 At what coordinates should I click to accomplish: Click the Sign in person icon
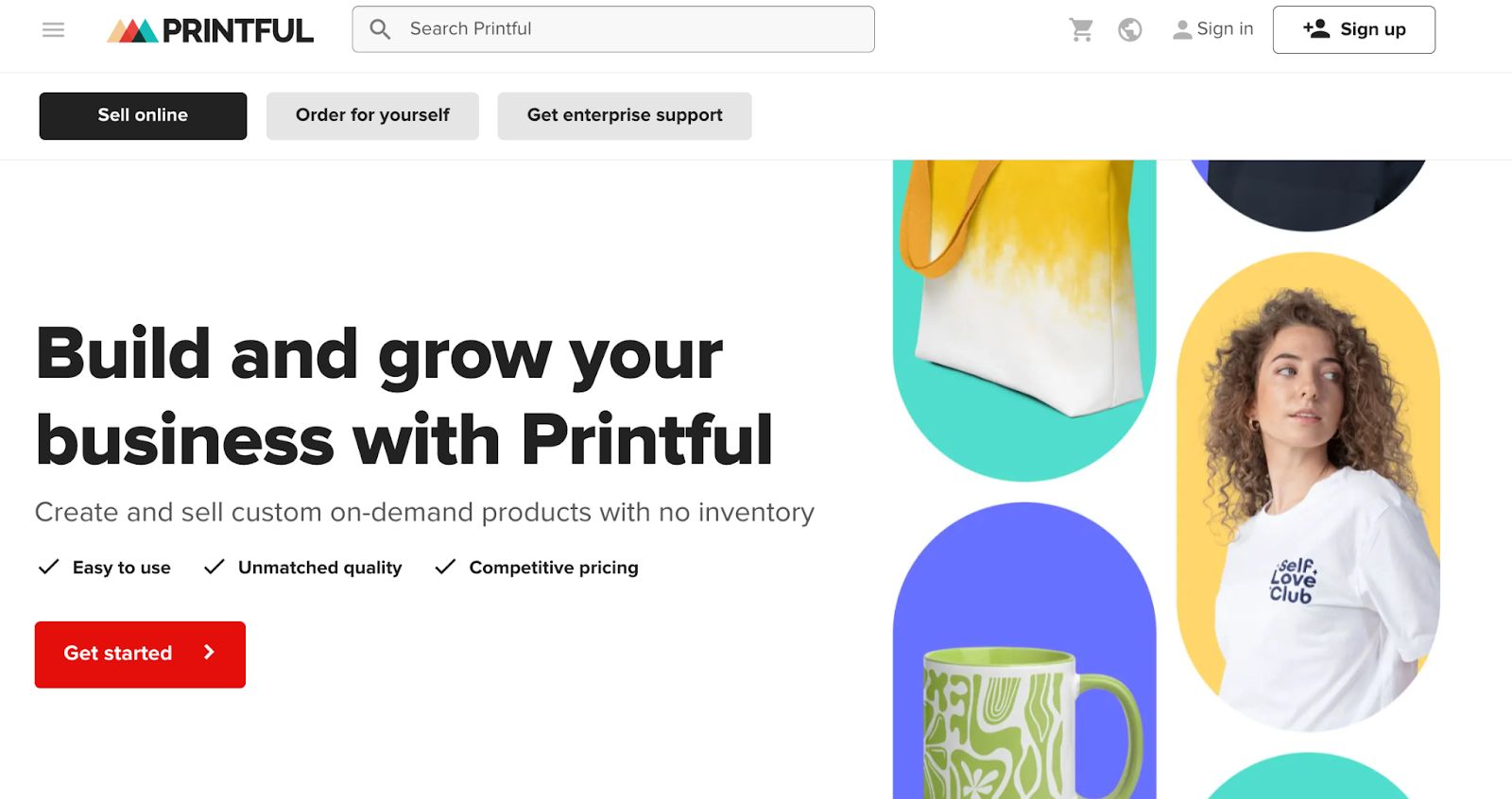[x=1181, y=30]
